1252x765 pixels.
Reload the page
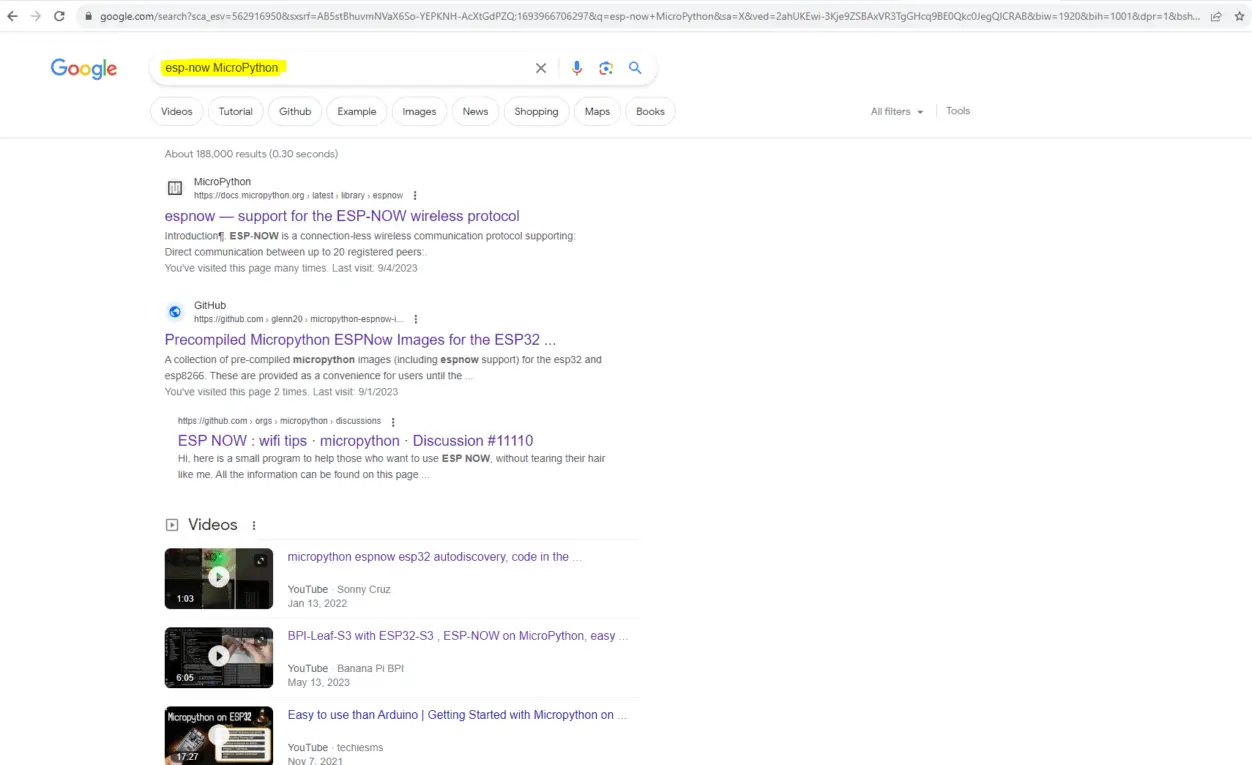click(x=59, y=16)
